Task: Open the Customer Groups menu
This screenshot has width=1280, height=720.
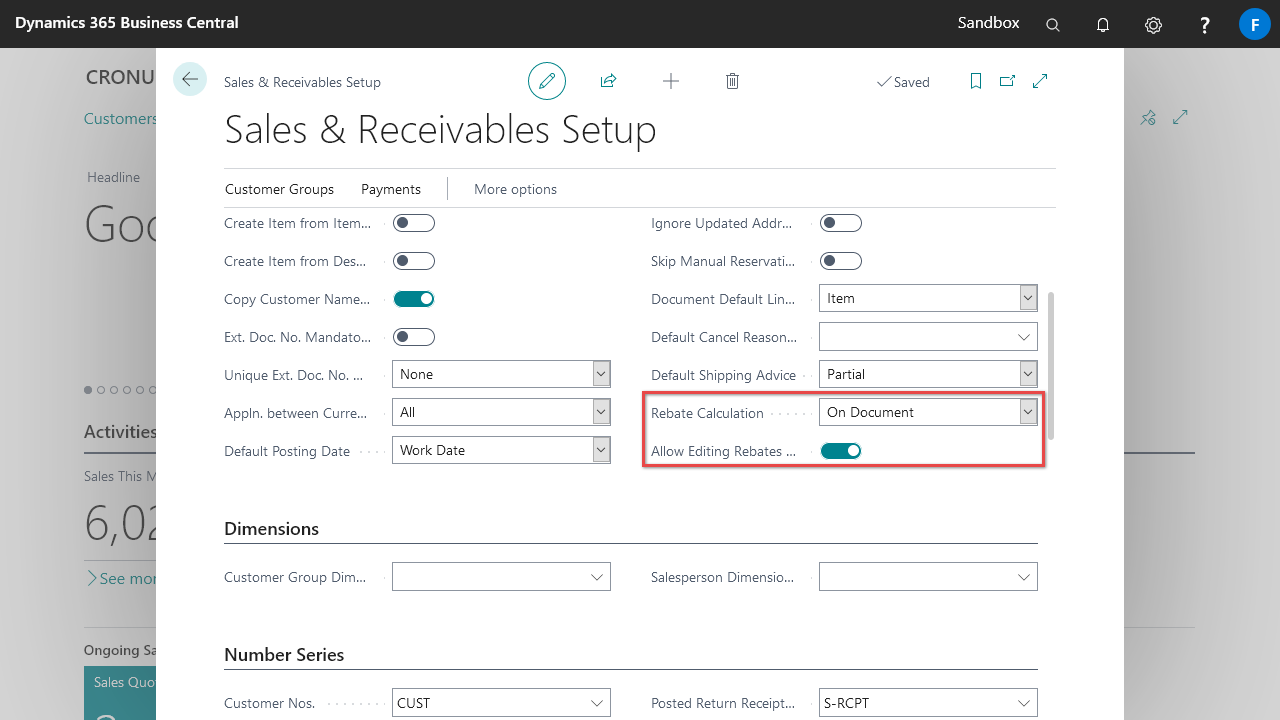Action: [279, 189]
